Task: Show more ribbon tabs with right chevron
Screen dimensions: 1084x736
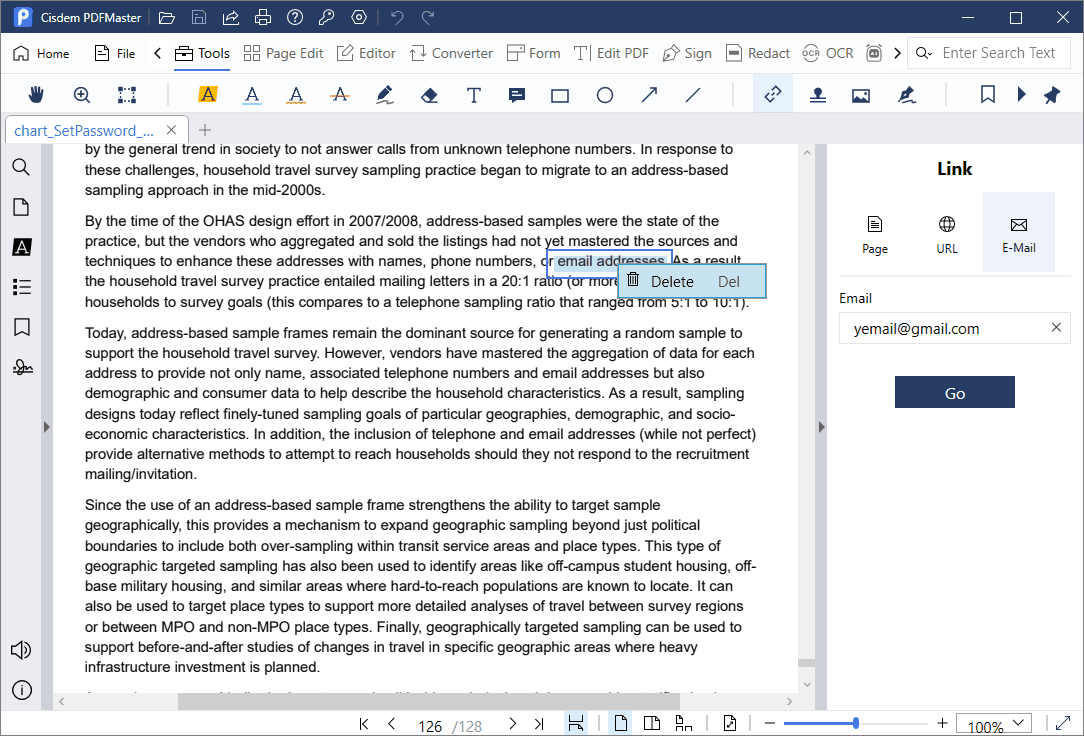Action: click(x=897, y=53)
